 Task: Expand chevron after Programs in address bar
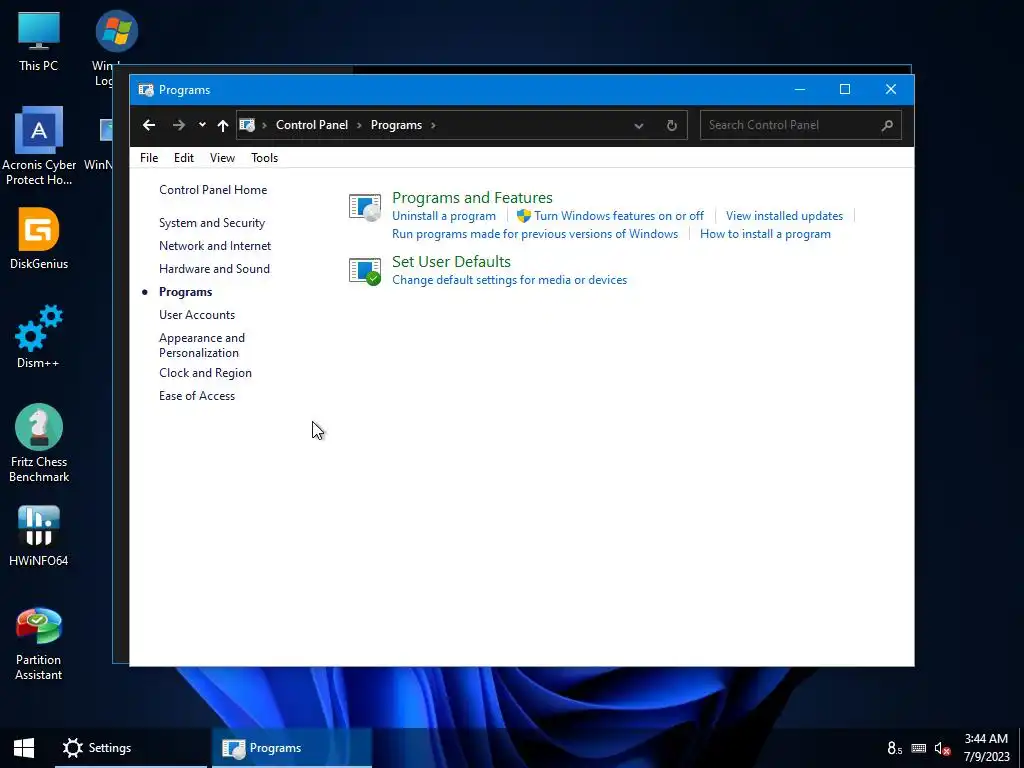433,125
